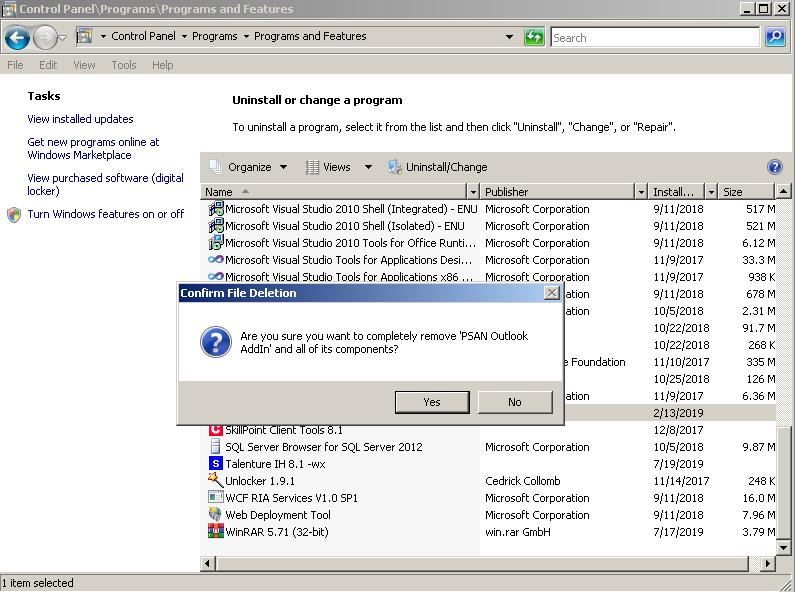Click the Forward navigation arrow button

45,38
